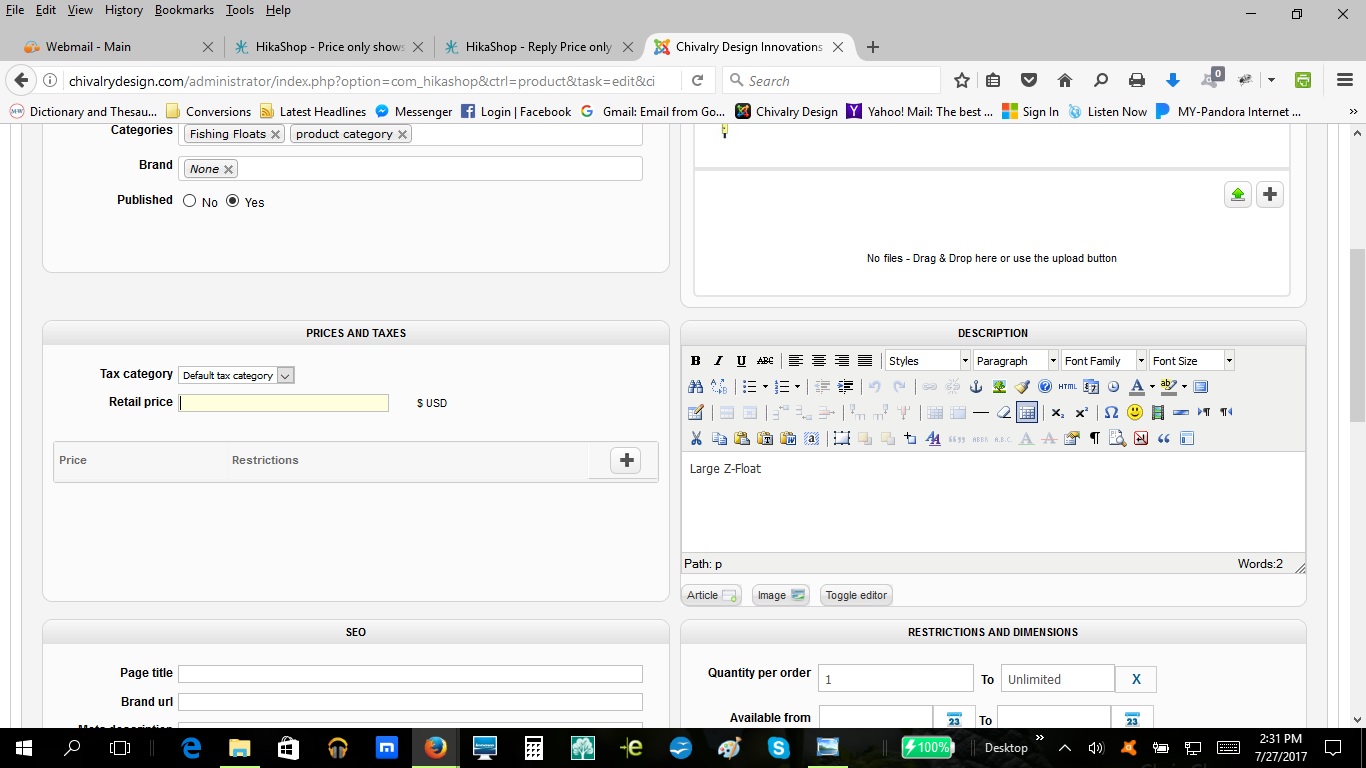
Task: Expand the highlight color picker arrow
Action: point(1184,387)
